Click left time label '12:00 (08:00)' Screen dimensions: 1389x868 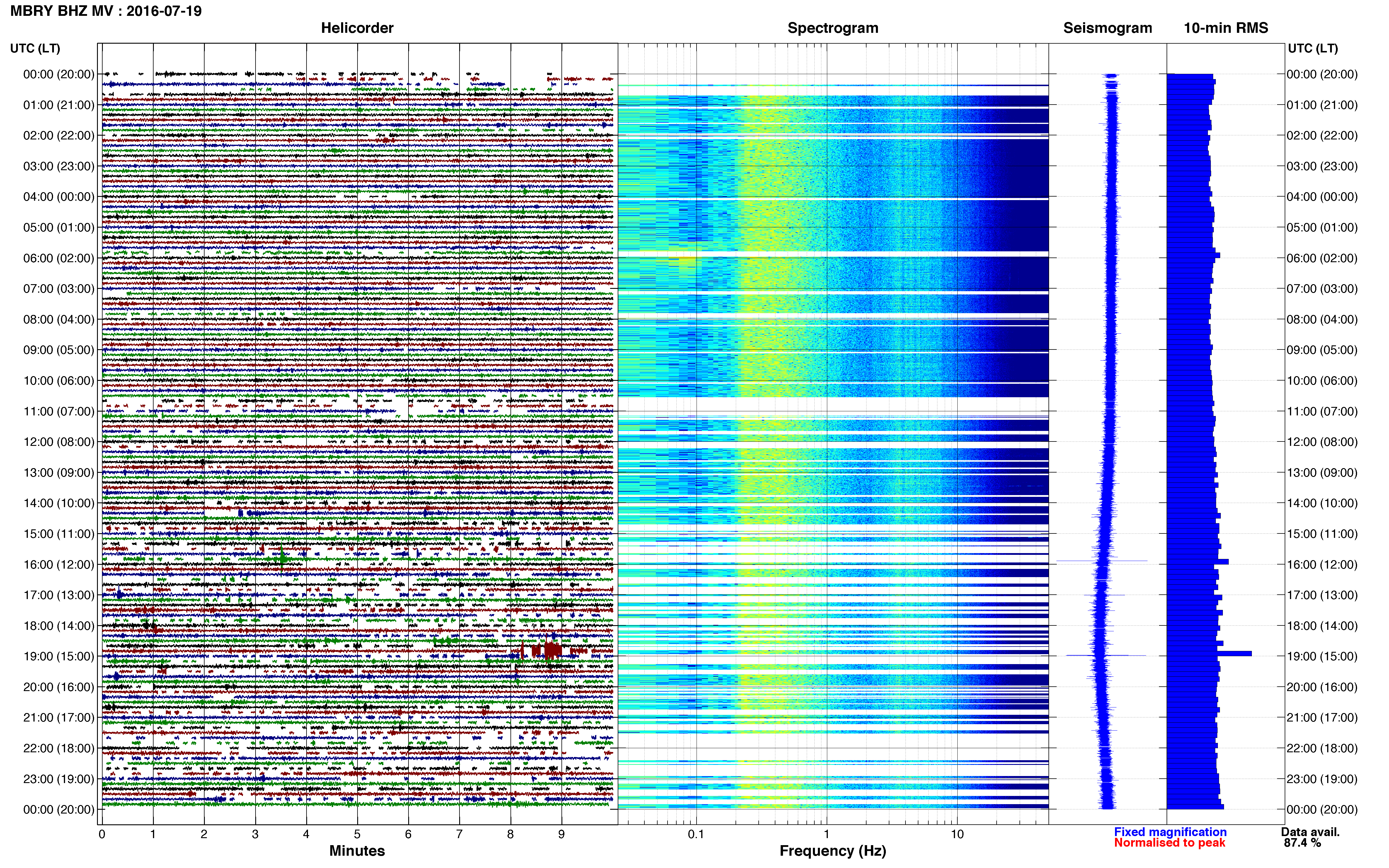pyautogui.click(x=59, y=442)
